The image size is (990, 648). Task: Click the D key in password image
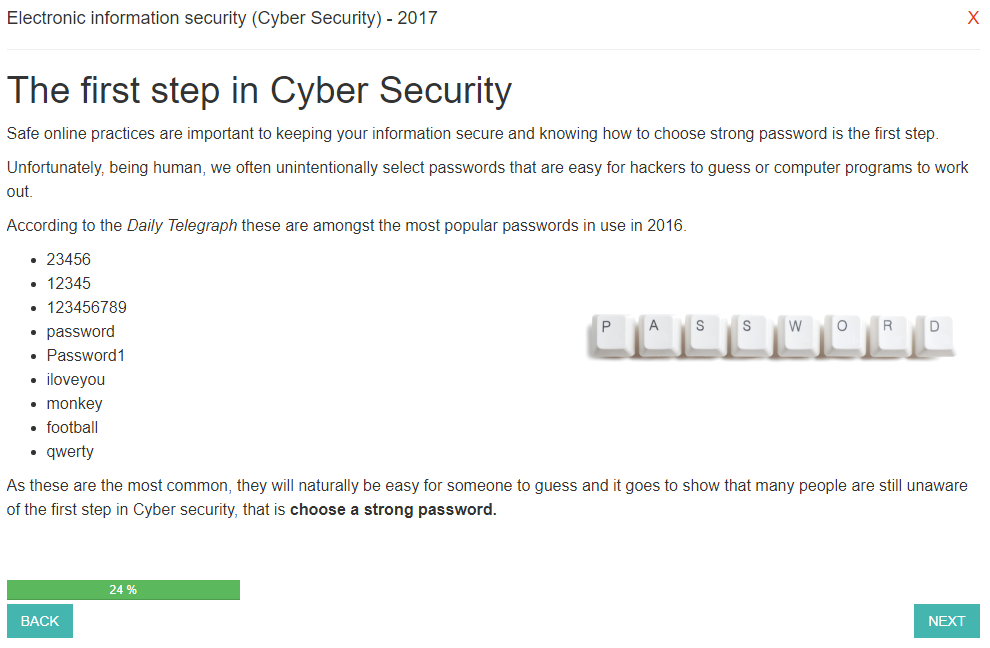click(x=936, y=335)
